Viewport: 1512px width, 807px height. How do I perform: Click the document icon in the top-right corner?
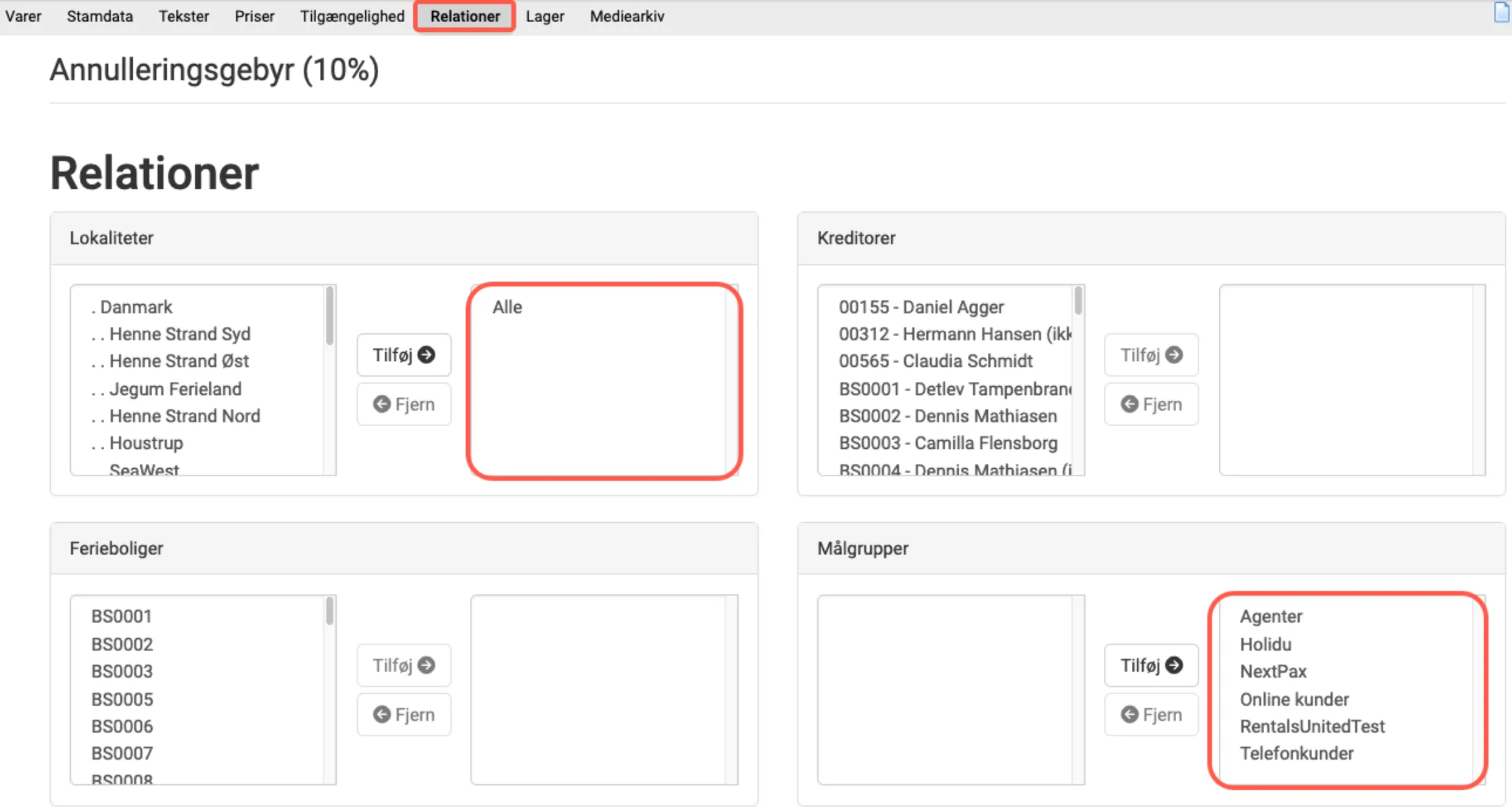point(1501,12)
